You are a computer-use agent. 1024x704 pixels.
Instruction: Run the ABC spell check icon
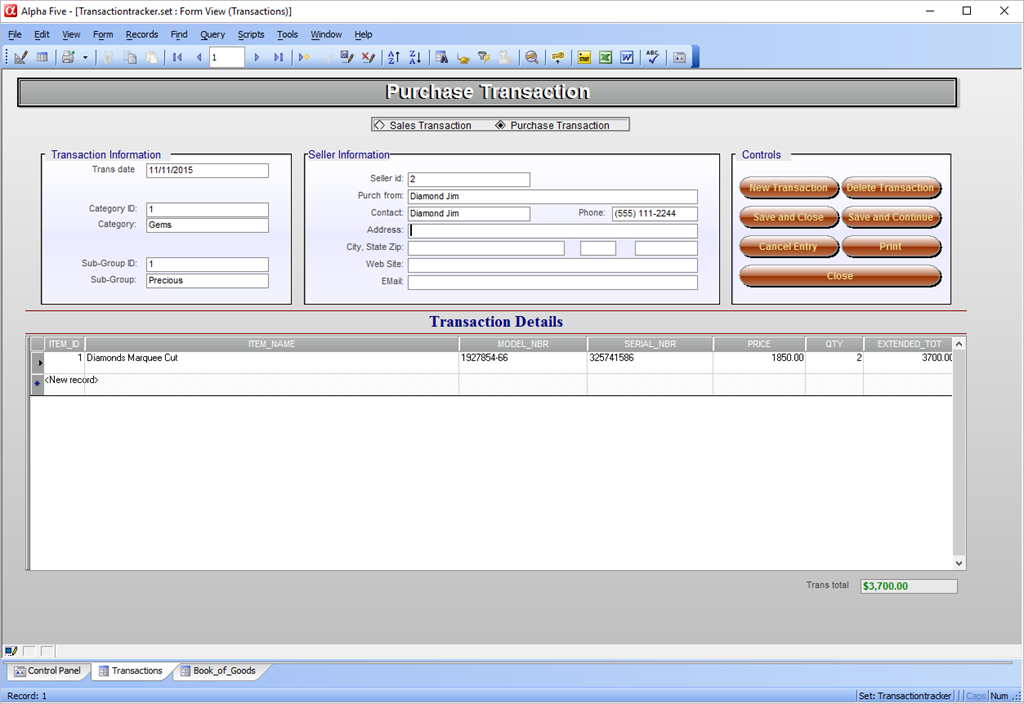click(652, 57)
